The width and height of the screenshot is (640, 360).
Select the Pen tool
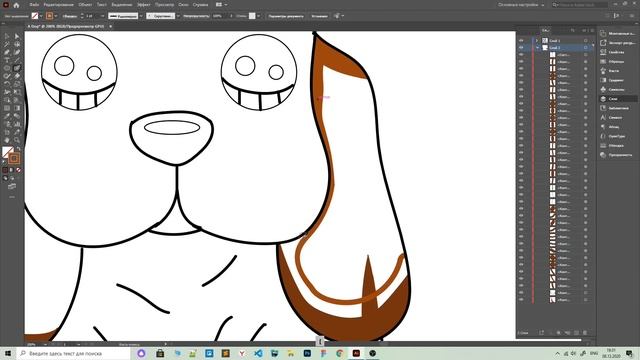(x=7, y=52)
